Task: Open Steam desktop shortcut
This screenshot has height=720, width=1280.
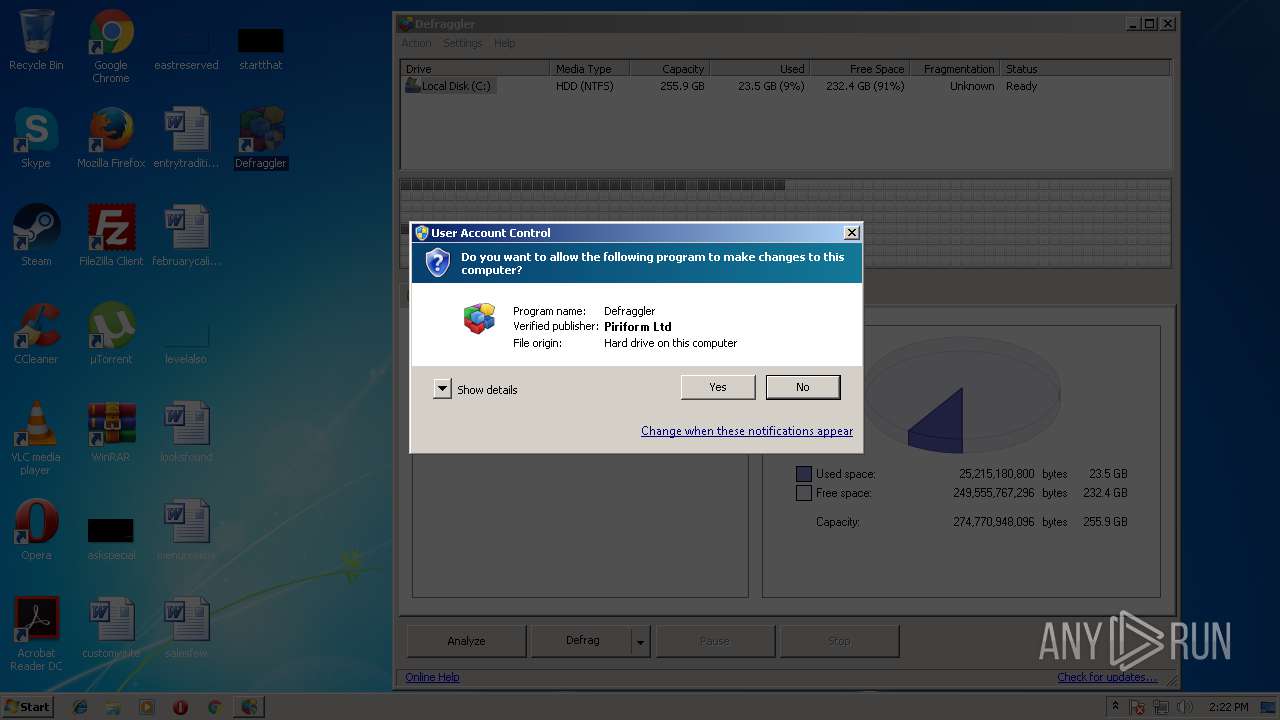Action: coord(36,236)
